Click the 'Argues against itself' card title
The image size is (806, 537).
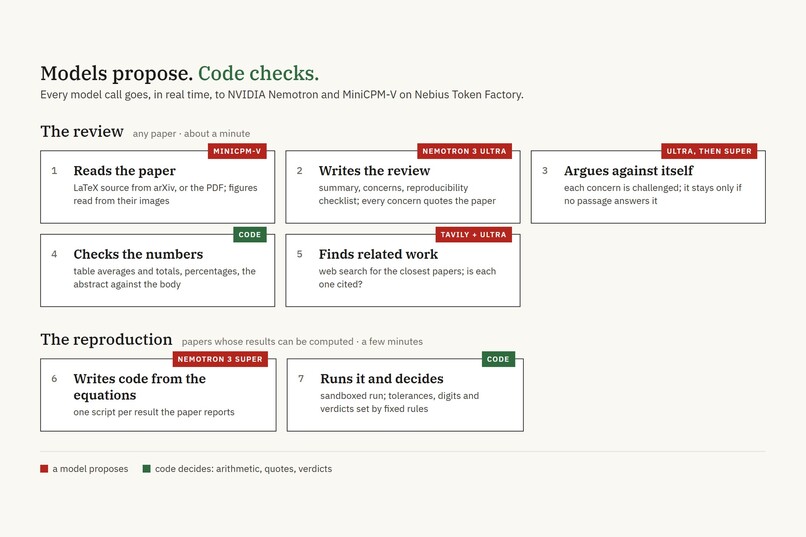tap(628, 171)
